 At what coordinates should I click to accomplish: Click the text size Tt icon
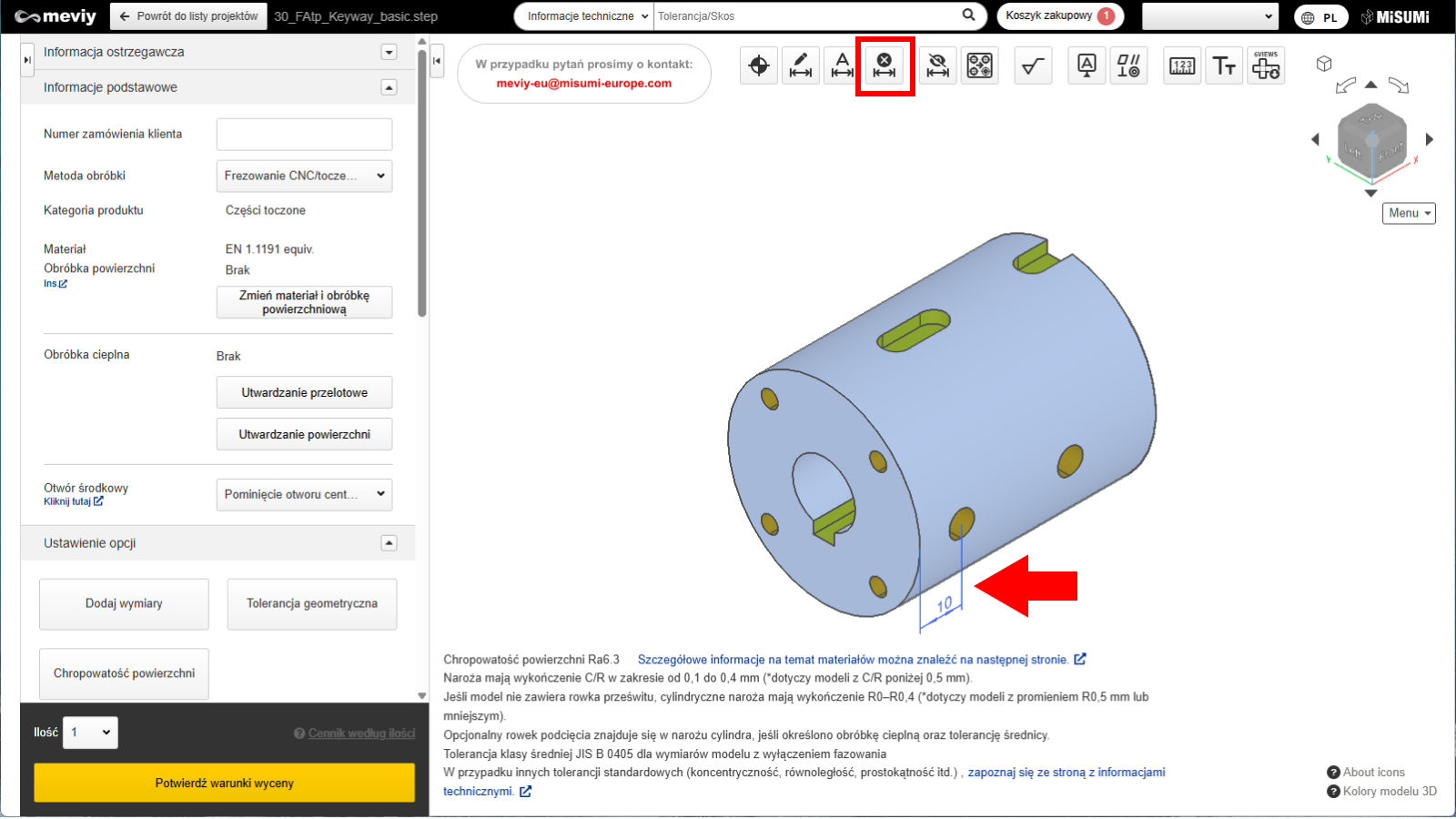1224,66
